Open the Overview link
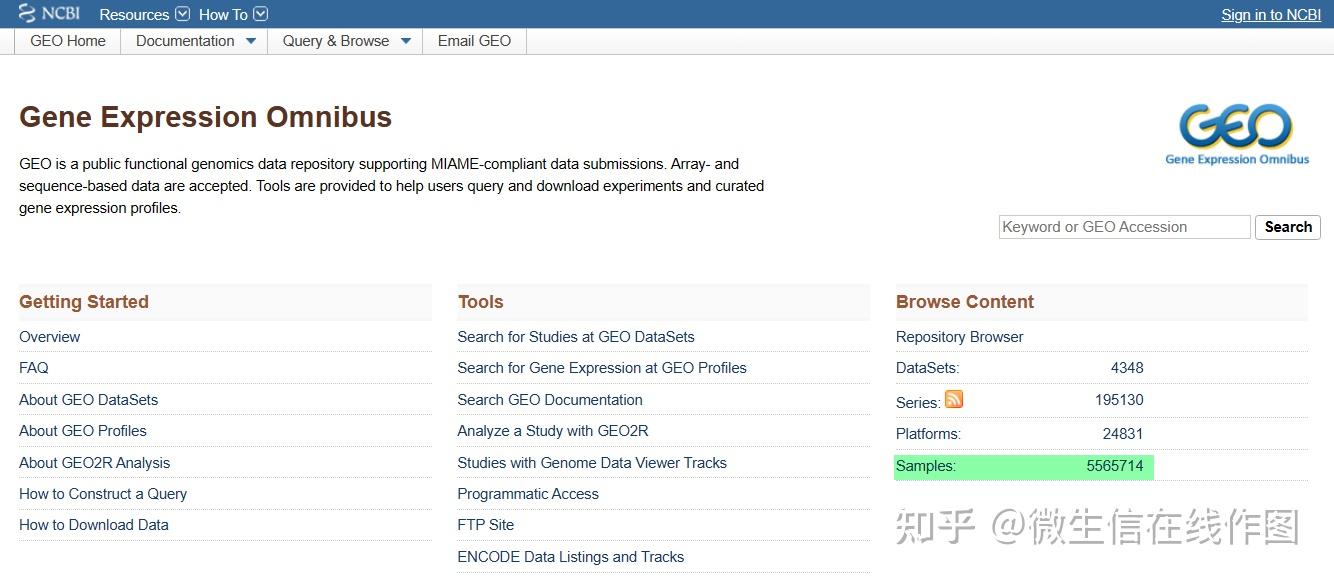The height and width of the screenshot is (582, 1334). pyautogui.click(x=49, y=337)
